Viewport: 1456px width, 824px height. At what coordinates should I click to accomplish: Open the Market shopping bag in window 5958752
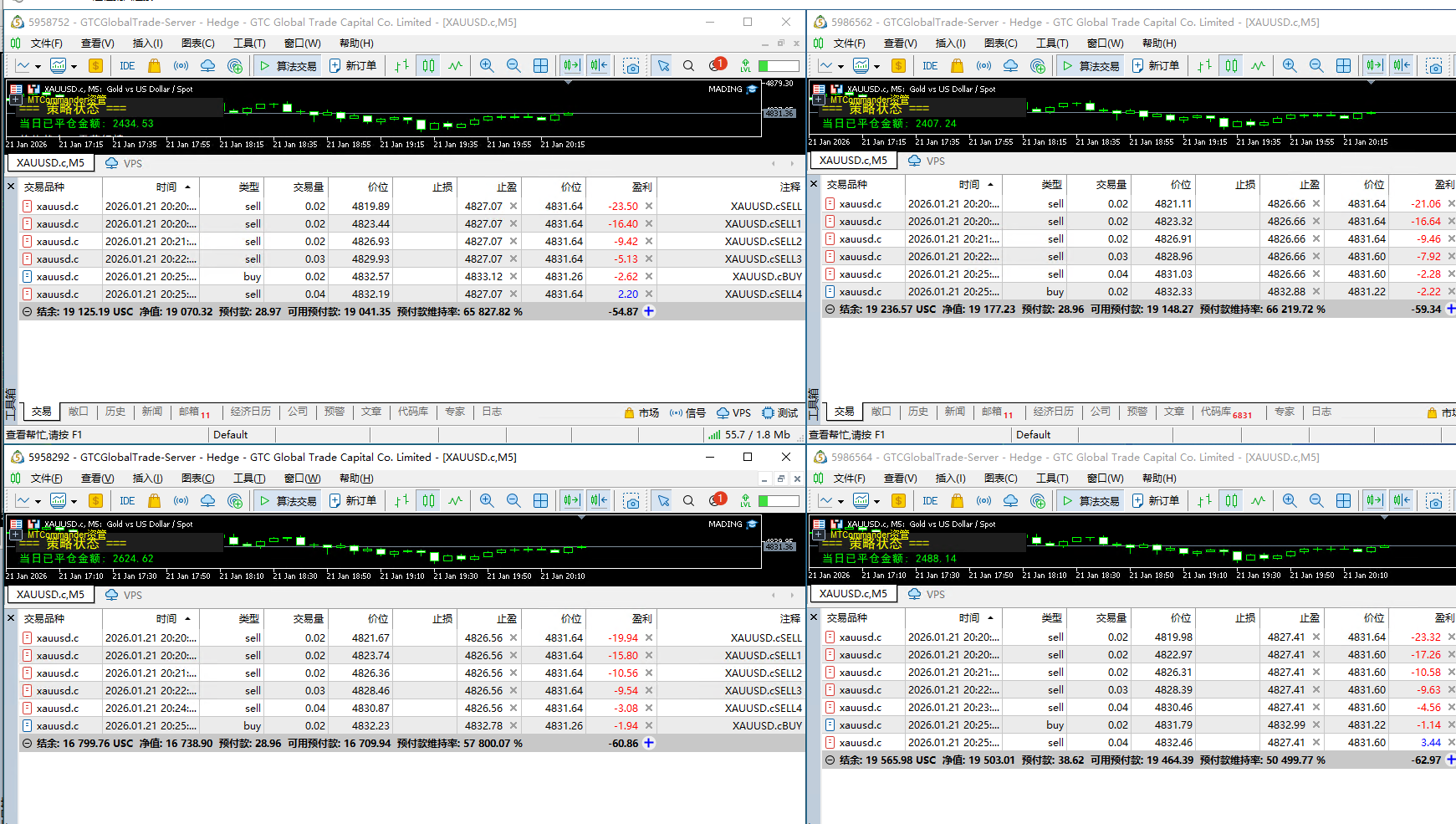click(154, 66)
